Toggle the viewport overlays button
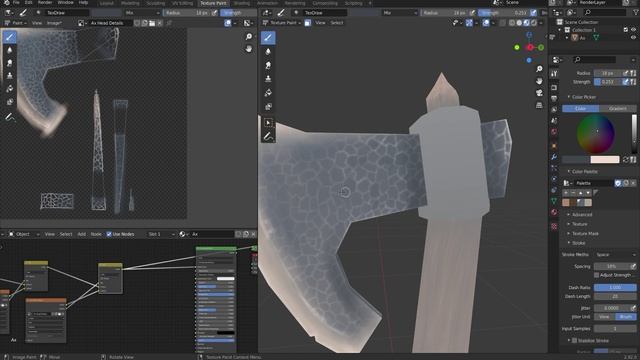This screenshot has height=360, width=640. coord(486,23)
